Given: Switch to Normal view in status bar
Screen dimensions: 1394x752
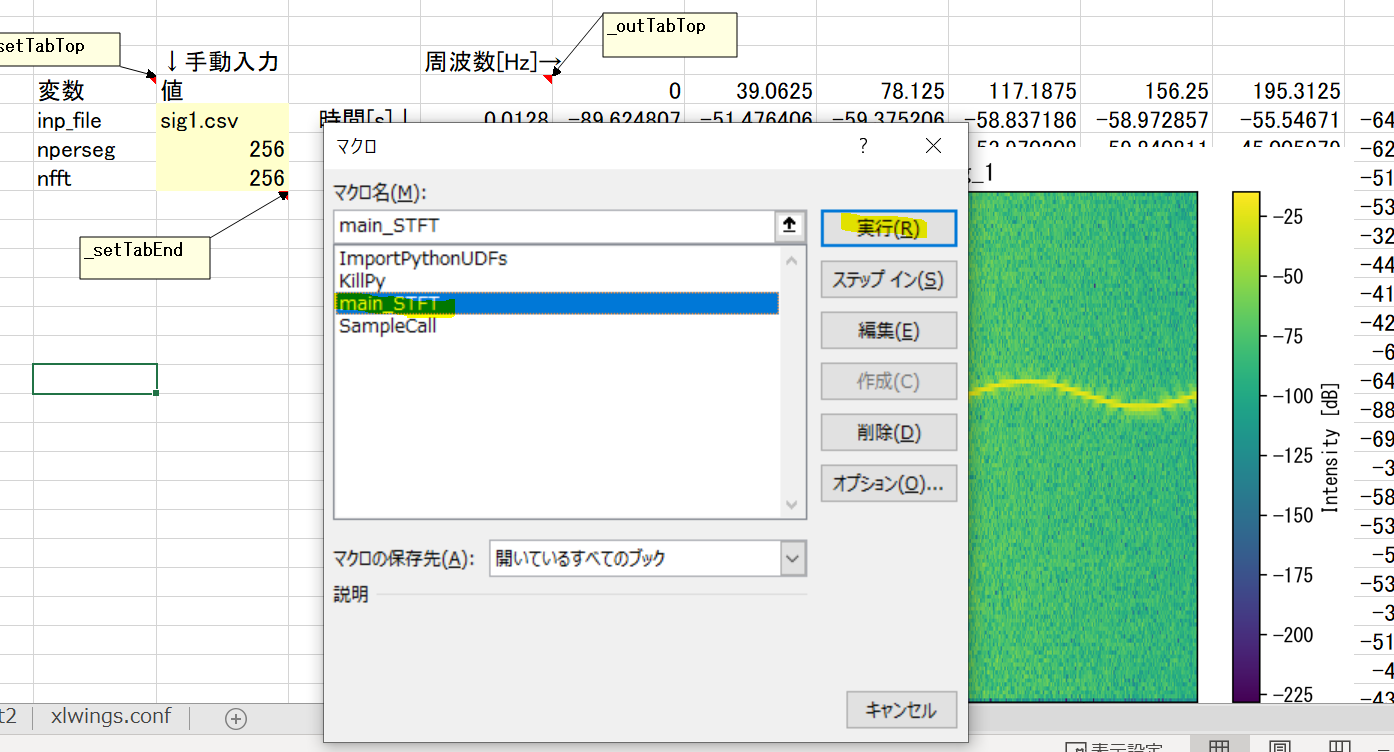Looking at the screenshot, I should coord(1219,746).
